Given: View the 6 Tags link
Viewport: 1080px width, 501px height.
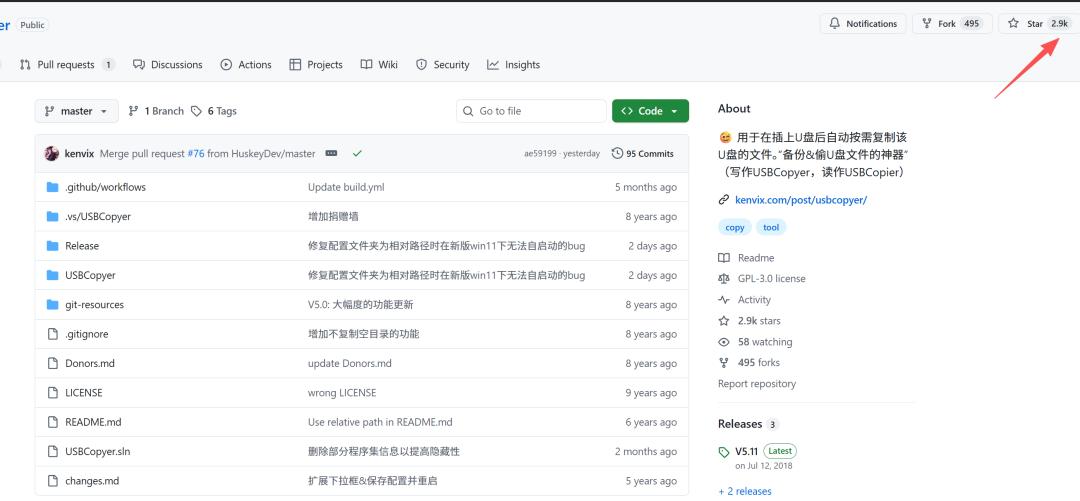Looking at the screenshot, I should [214, 111].
